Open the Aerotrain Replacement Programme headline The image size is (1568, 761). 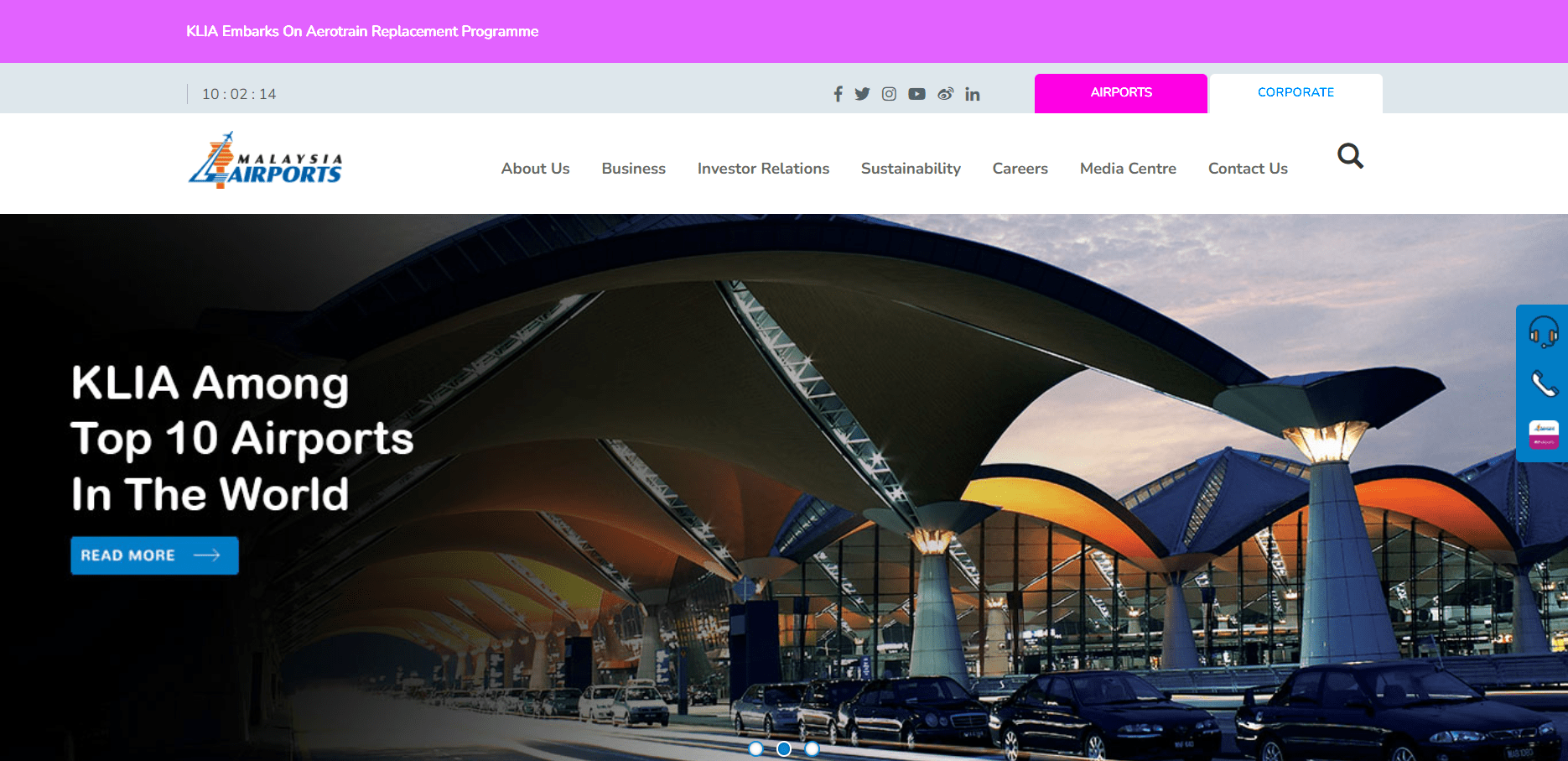click(x=362, y=31)
